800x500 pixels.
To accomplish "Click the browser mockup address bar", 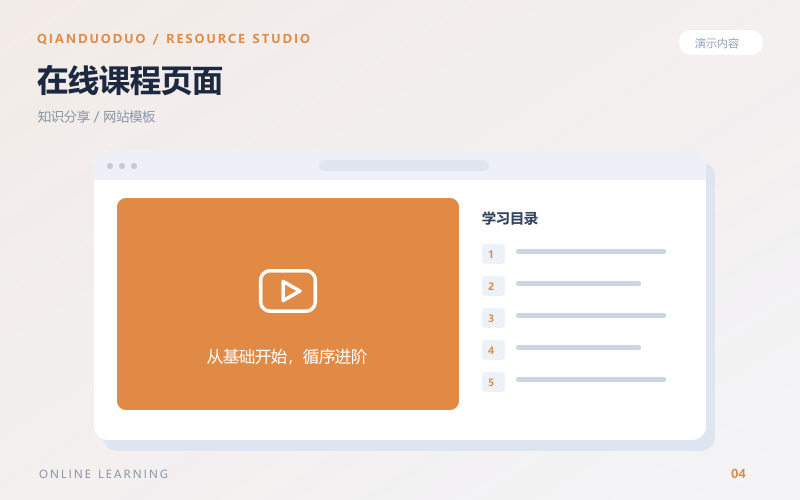I will (x=404, y=165).
